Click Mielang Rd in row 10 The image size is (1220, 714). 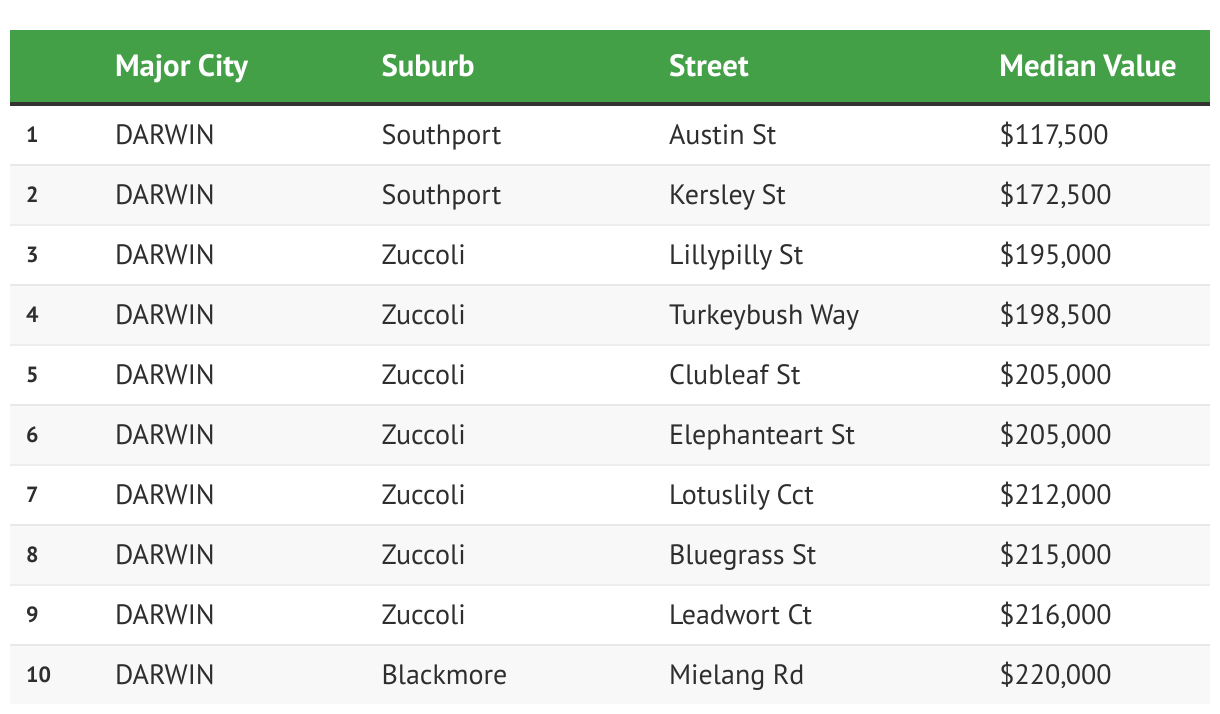pos(735,675)
